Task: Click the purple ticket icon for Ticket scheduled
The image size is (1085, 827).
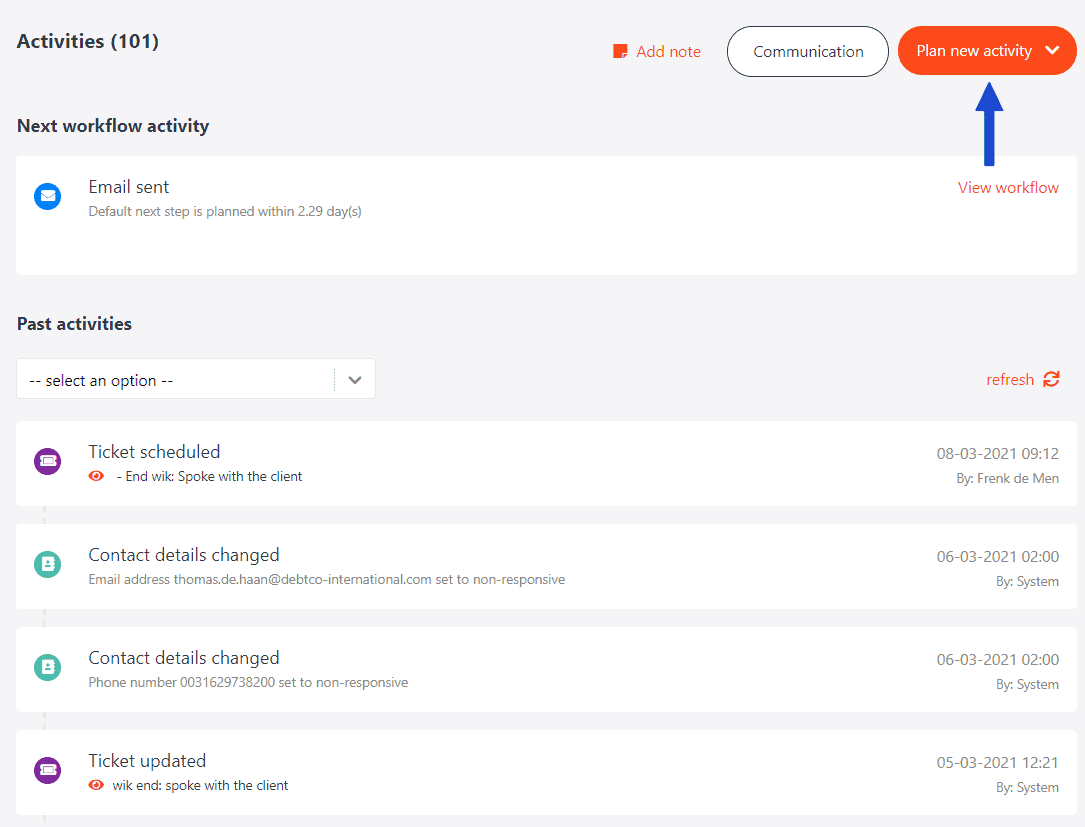Action: coord(48,461)
